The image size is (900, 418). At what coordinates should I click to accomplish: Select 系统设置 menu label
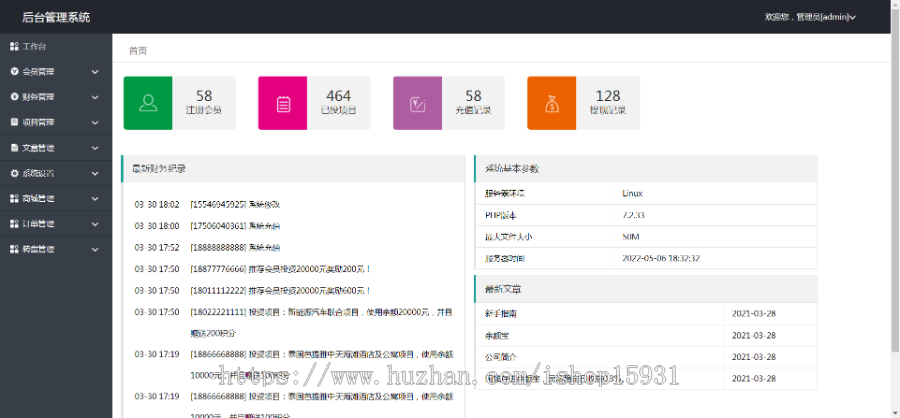pos(38,173)
